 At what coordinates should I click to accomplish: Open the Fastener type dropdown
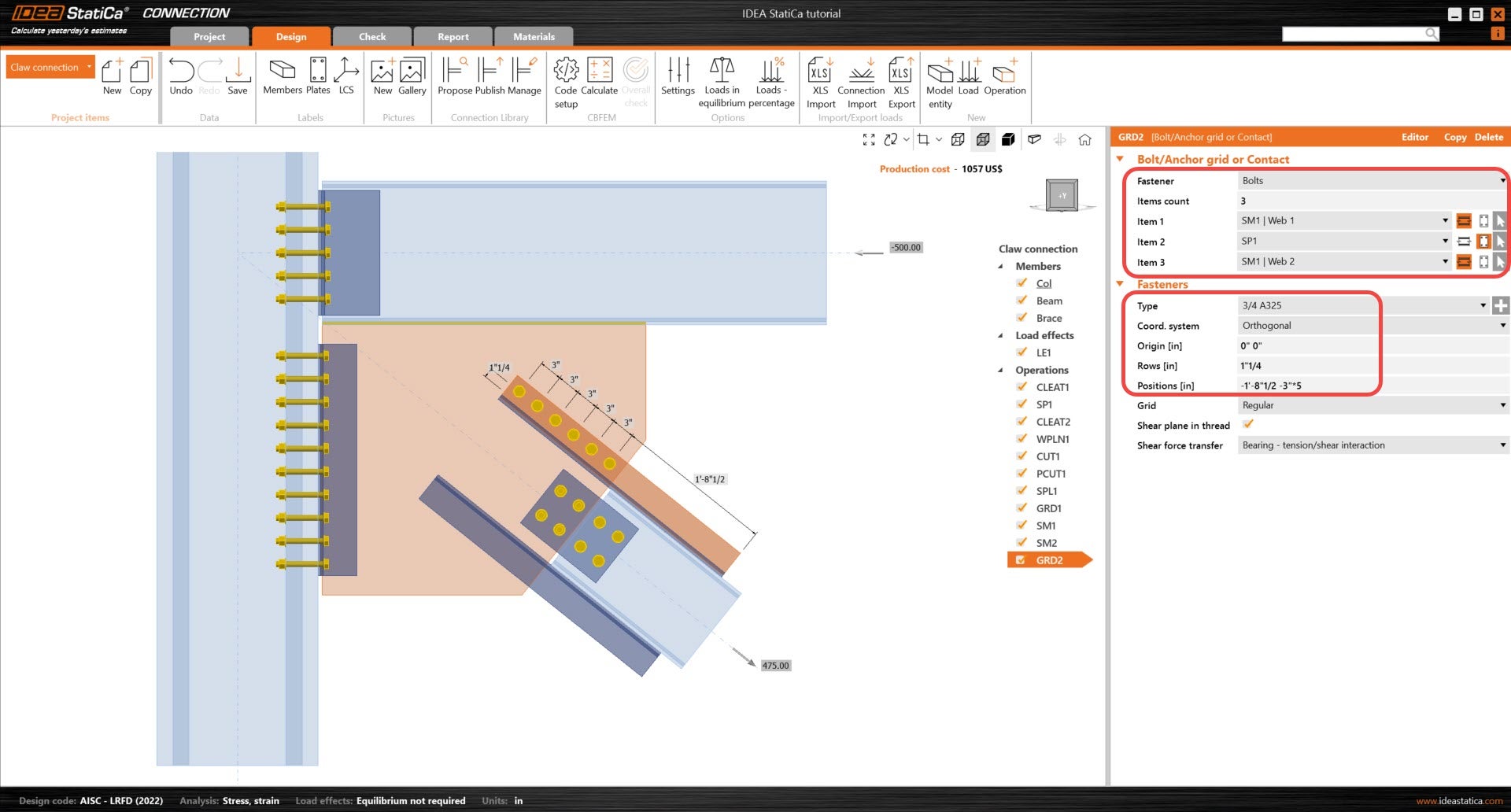point(1369,181)
